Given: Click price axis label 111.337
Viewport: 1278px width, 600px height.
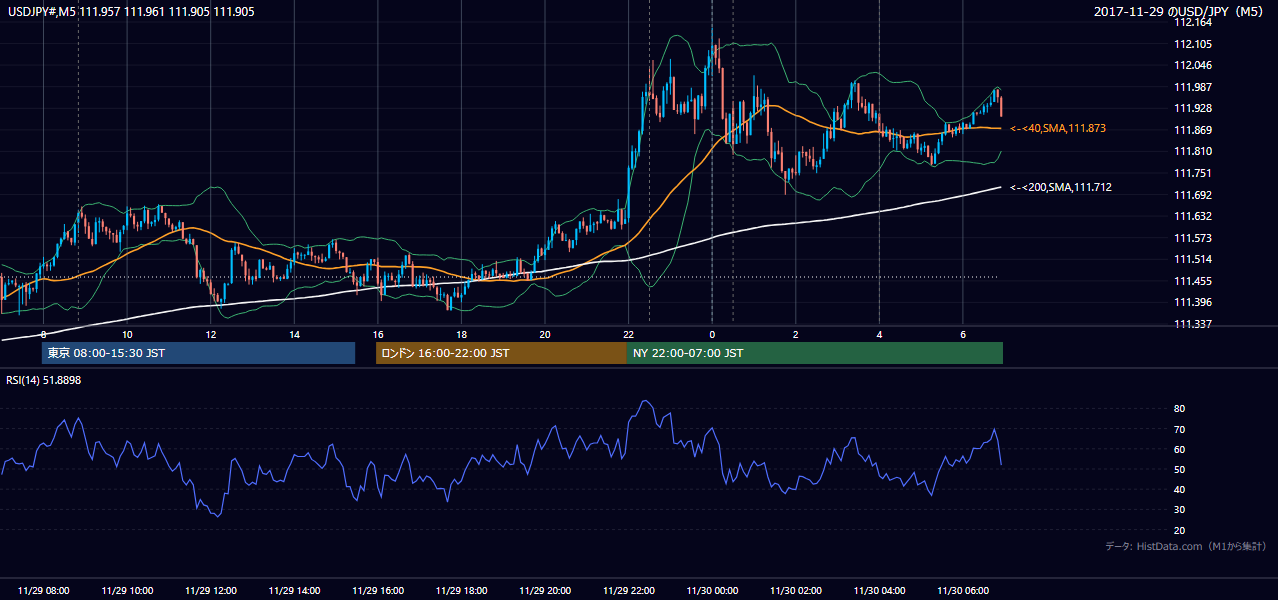Looking at the screenshot, I should pyautogui.click(x=1192, y=324).
